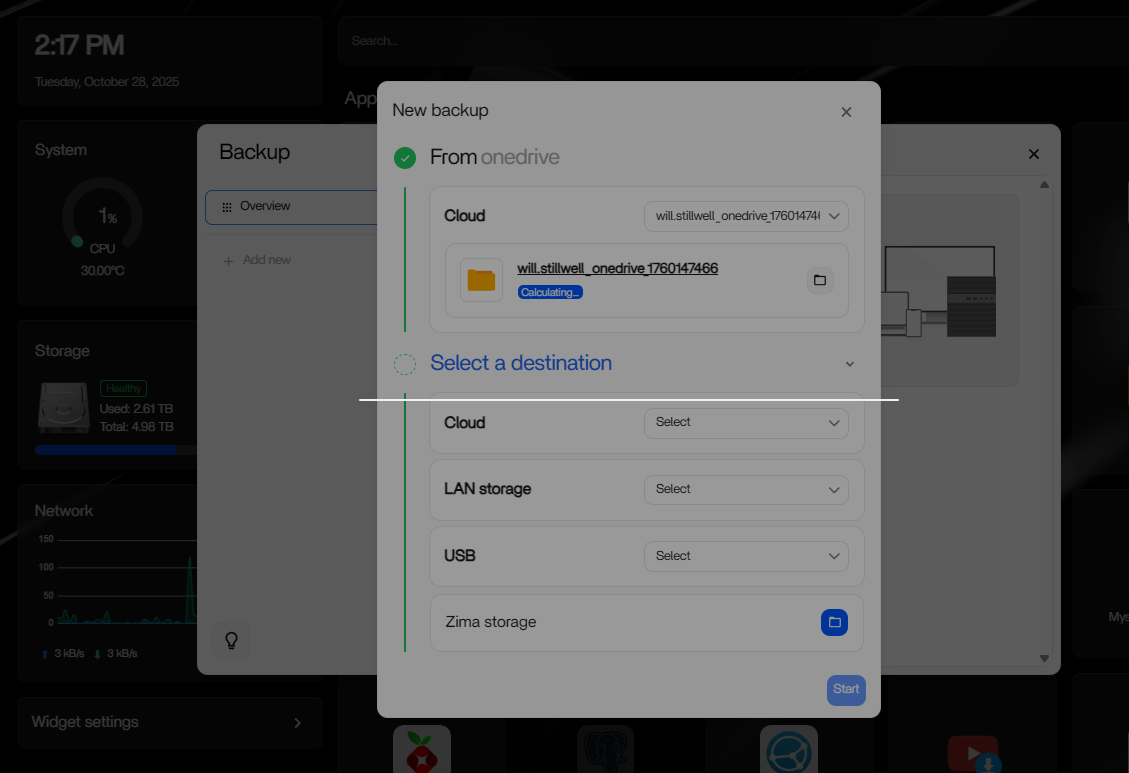Click the Zima storage folder icon button
The width and height of the screenshot is (1129, 773).
834,622
